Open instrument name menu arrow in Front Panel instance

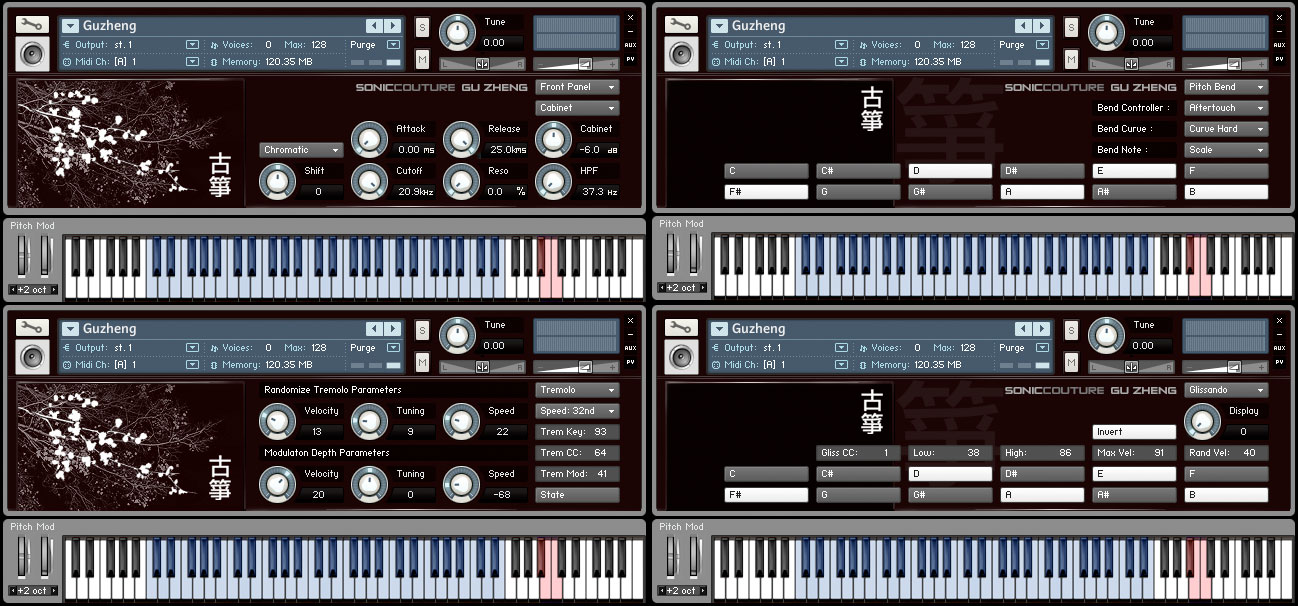pos(70,26)
